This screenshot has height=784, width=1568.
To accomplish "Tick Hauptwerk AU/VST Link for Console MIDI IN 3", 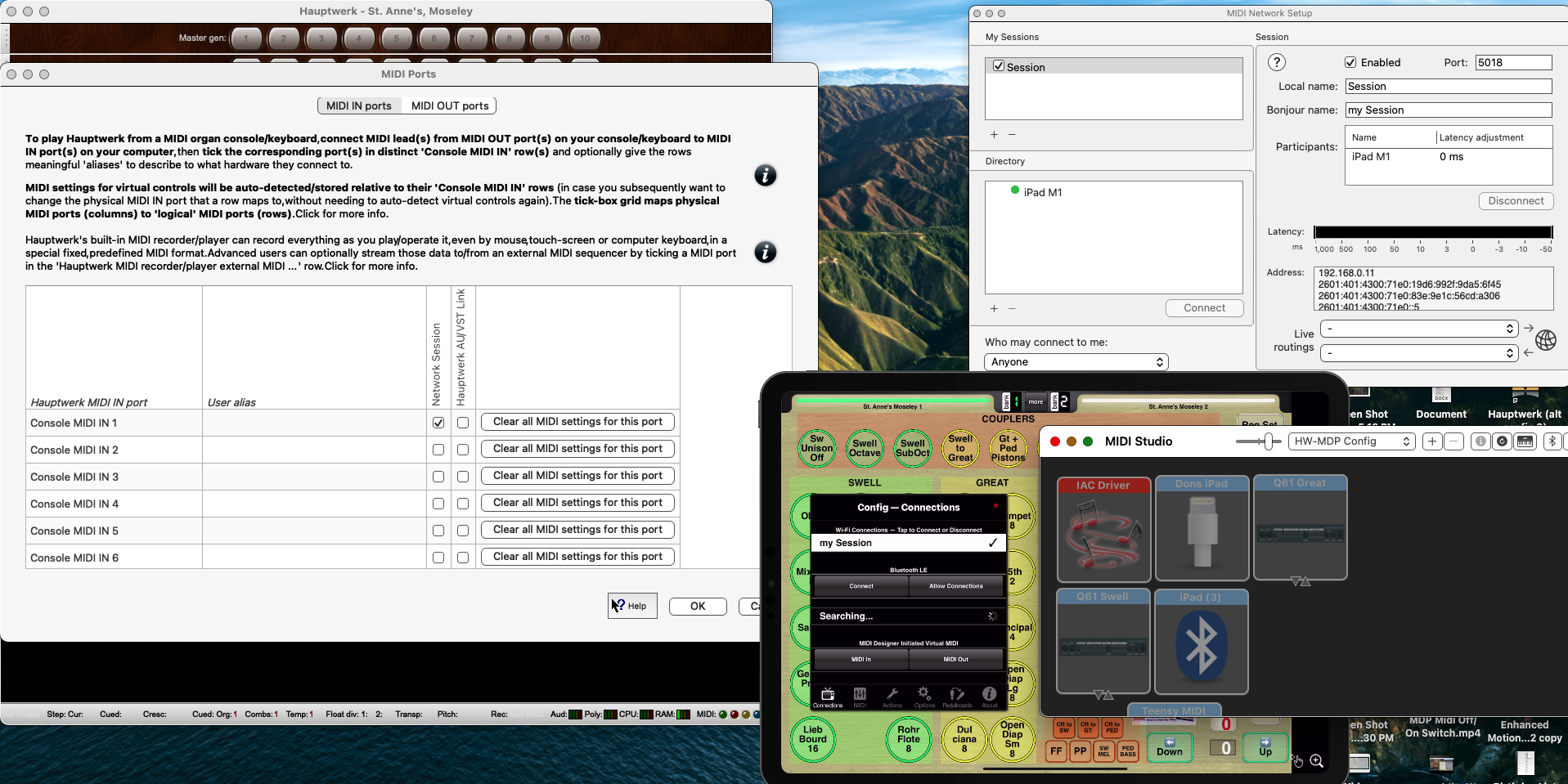I will click(463, 477).
